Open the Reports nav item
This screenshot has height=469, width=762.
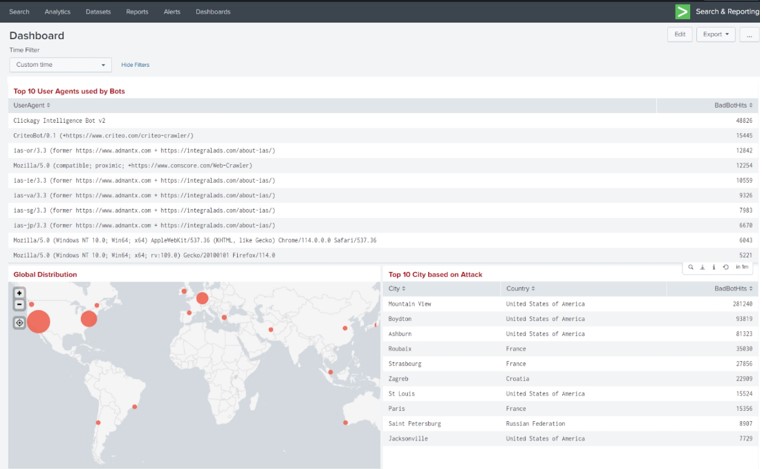(137, 12)
